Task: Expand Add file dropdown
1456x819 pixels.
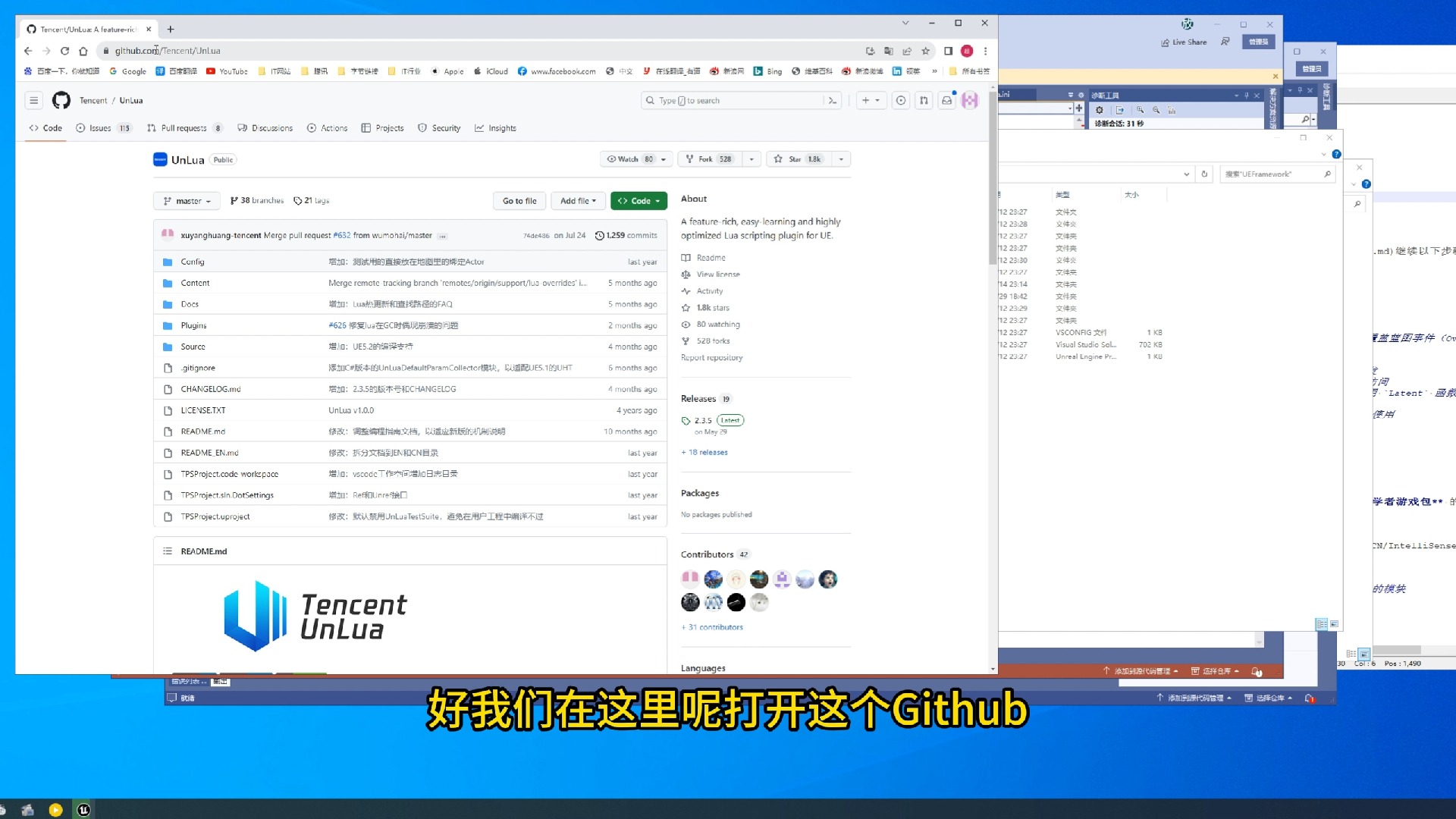Action: (578, 201)
